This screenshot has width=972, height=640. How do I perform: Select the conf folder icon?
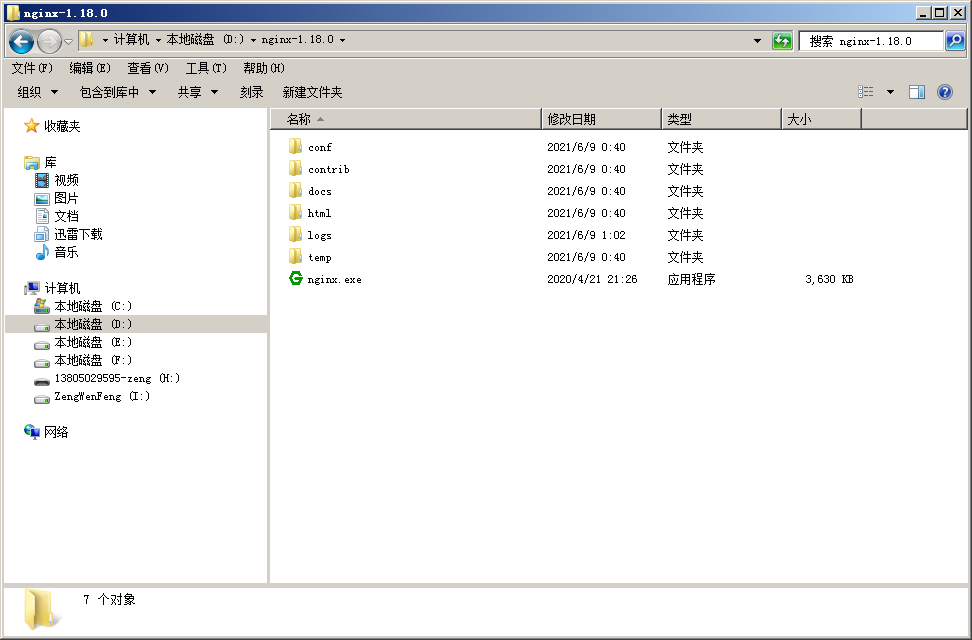(x=296, y=146)
